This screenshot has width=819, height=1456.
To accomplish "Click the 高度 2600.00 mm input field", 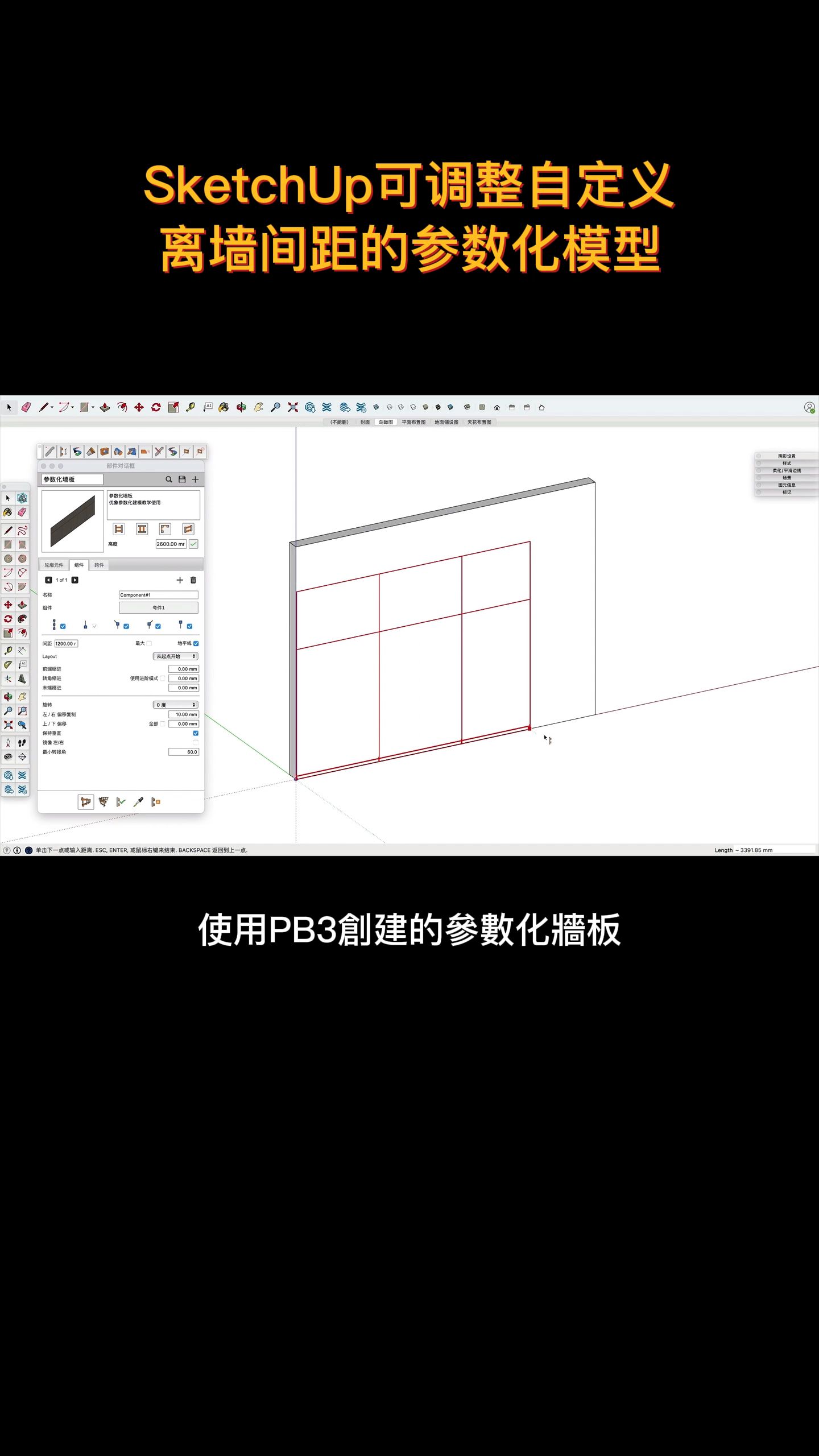I will click(171, 544).
